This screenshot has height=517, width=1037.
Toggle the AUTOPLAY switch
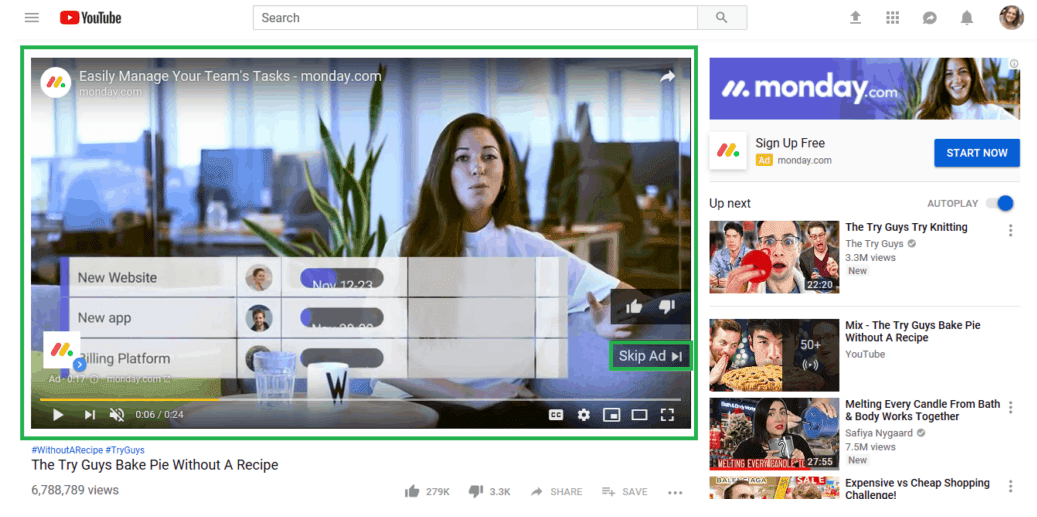[1000, 204]
